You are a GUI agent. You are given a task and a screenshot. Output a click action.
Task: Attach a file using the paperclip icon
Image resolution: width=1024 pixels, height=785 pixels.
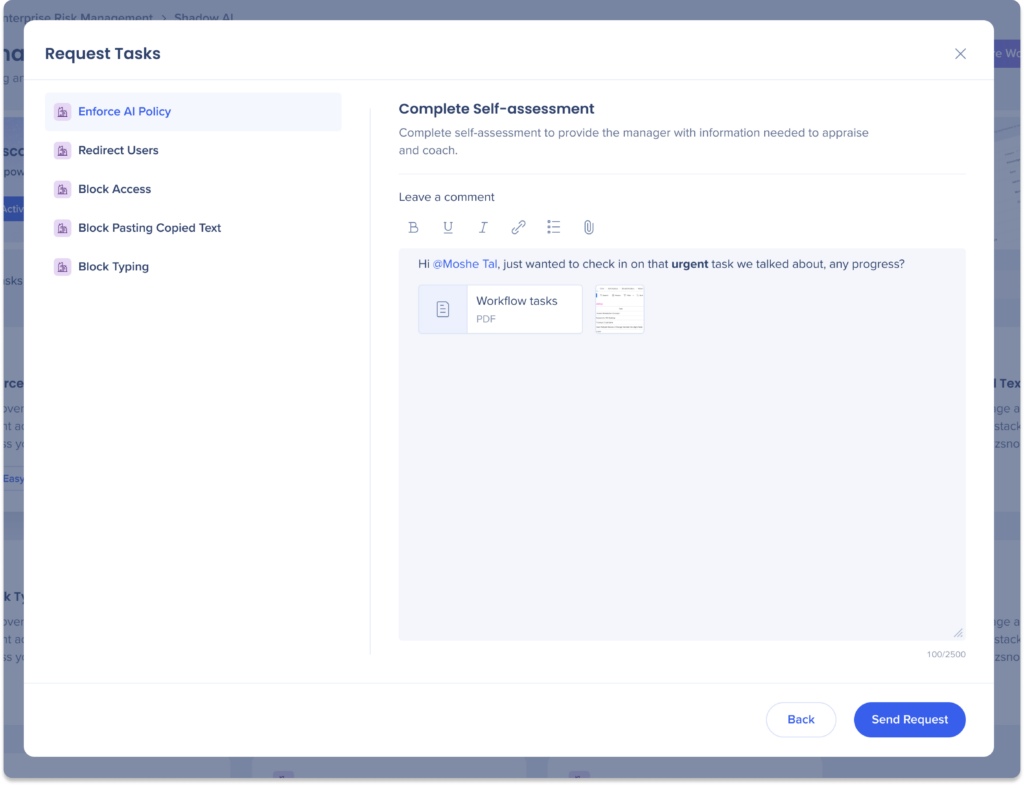(x=588, y=227)
